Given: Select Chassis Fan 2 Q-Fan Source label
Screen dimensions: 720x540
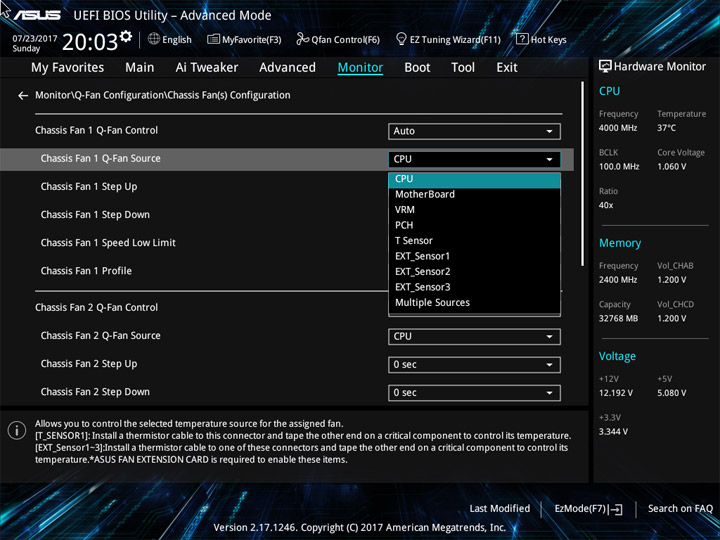Looking at the screenshot, I should point(101,336).
